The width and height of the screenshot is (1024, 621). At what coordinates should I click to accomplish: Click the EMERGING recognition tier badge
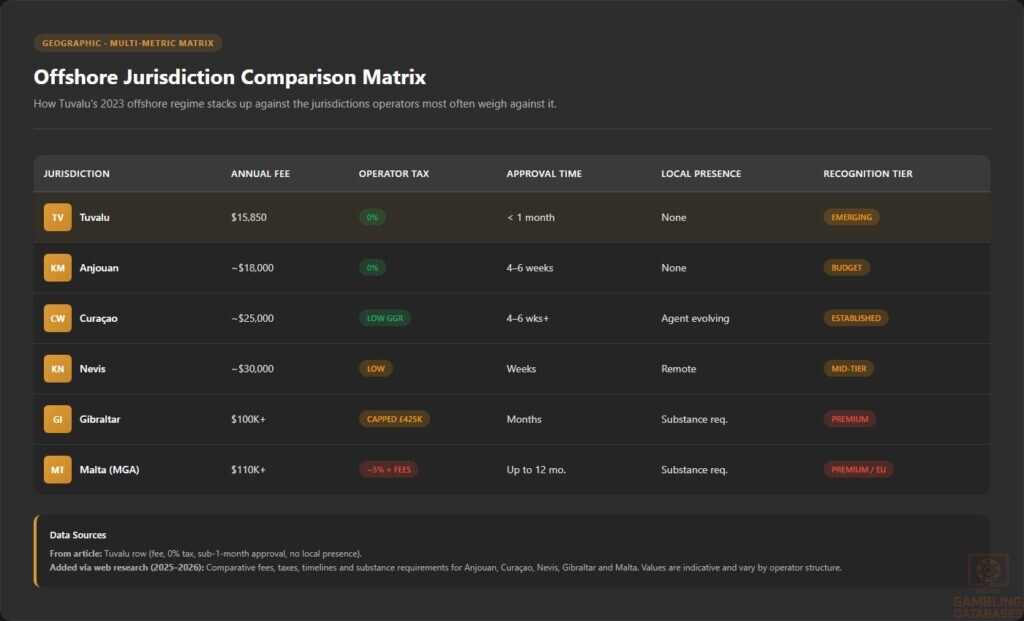[852, 217]
